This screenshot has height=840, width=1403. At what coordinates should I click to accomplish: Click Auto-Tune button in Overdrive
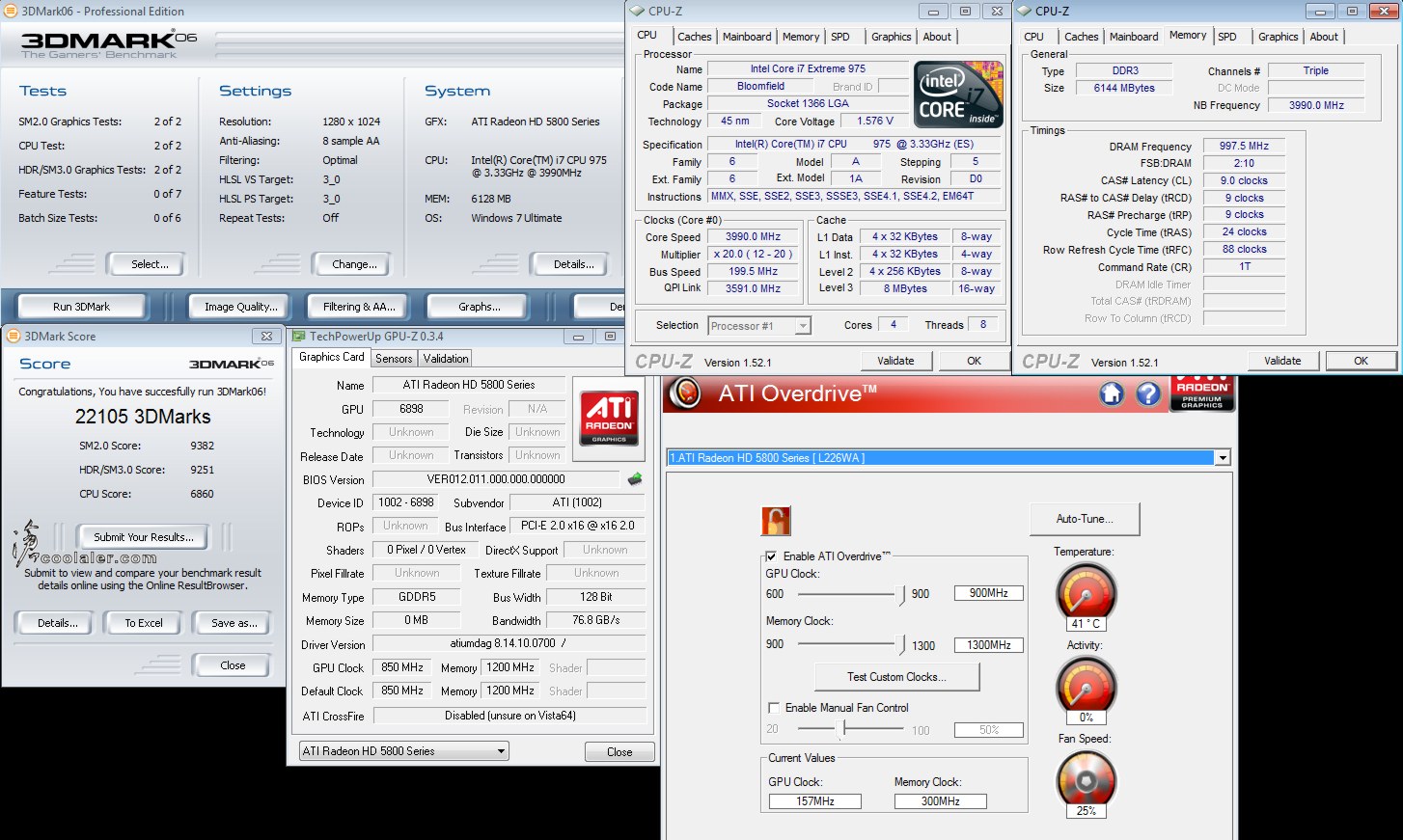(1085, 519)
